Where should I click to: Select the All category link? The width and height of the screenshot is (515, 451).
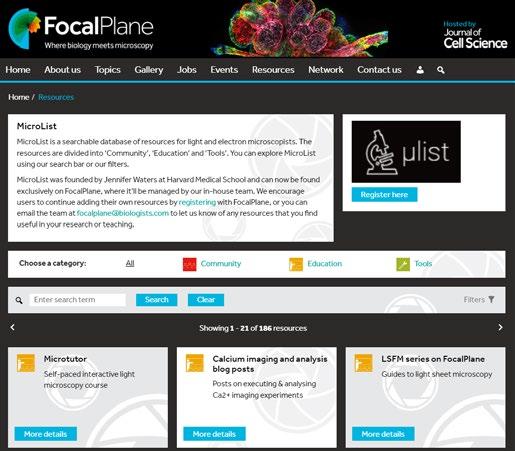coord(130,263)
